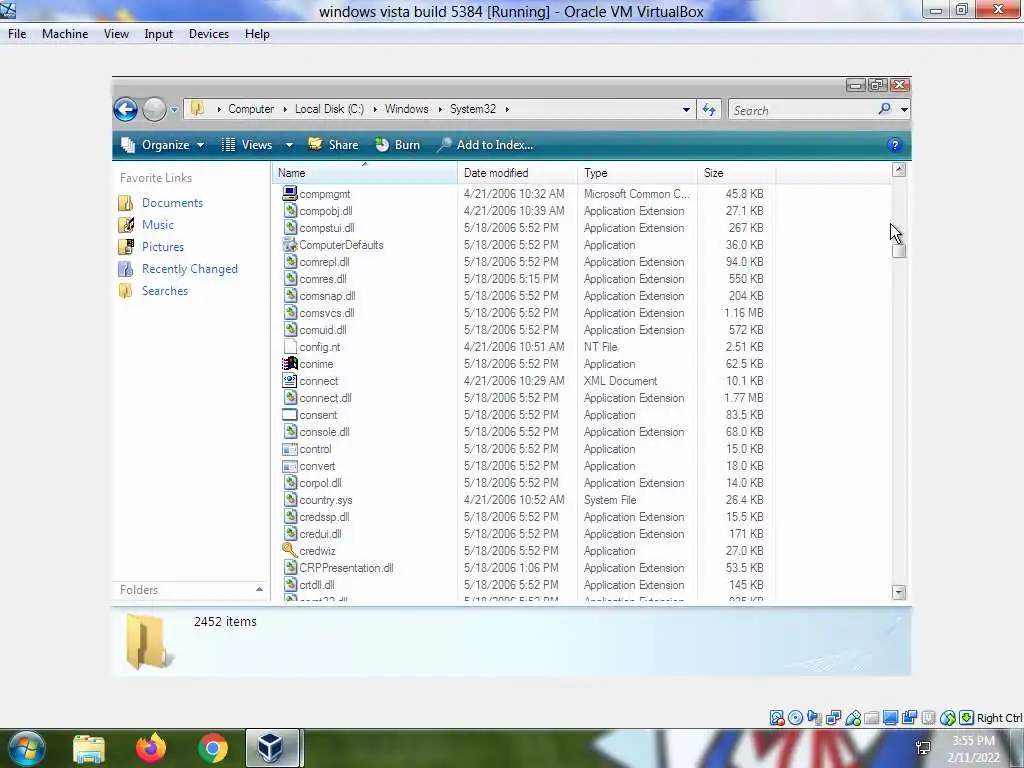Viewport: 1024px width, 768px height.
Task: Select file name console.dll
Action: coord(324,432)
